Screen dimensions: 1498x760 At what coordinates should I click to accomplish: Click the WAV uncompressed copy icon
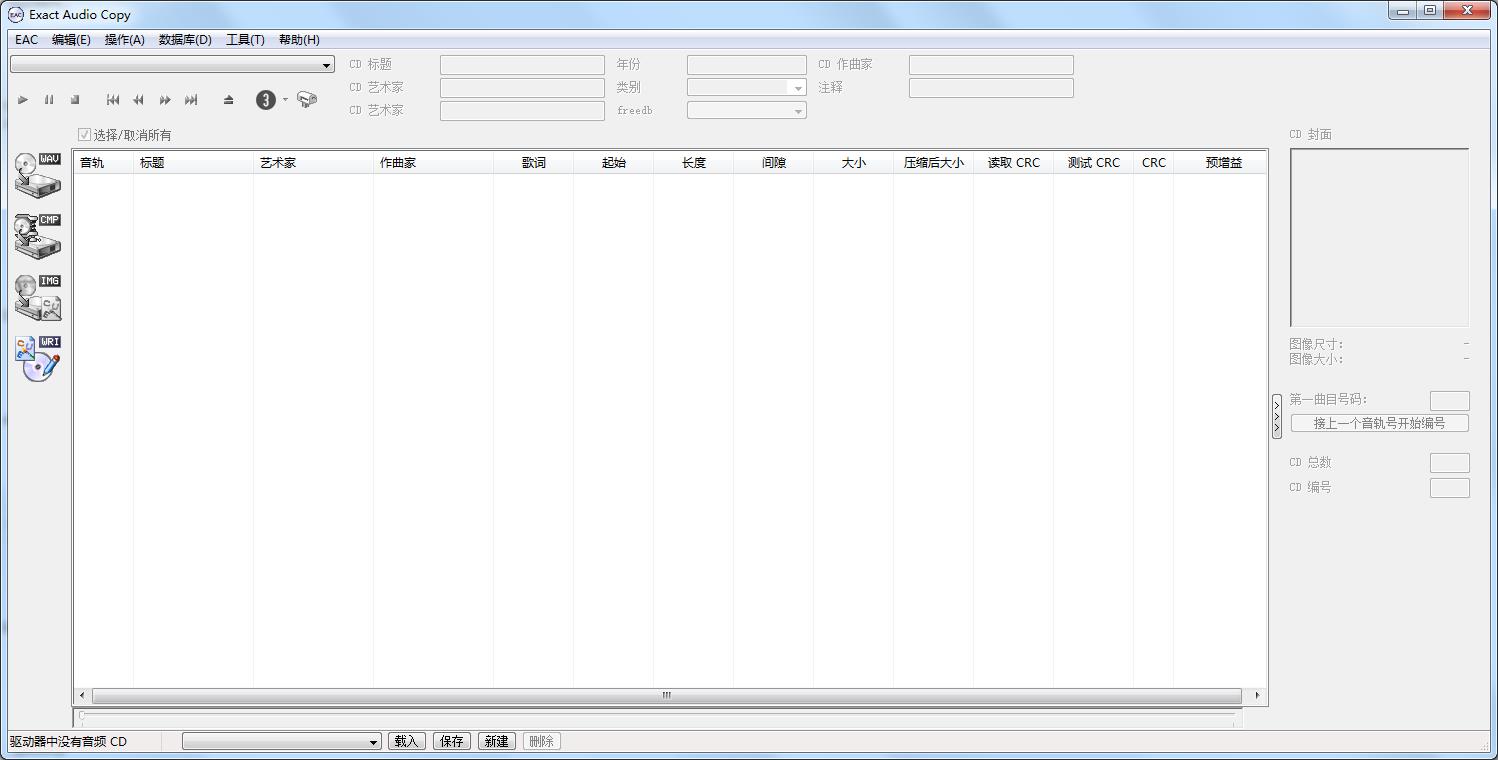point(38,175)
